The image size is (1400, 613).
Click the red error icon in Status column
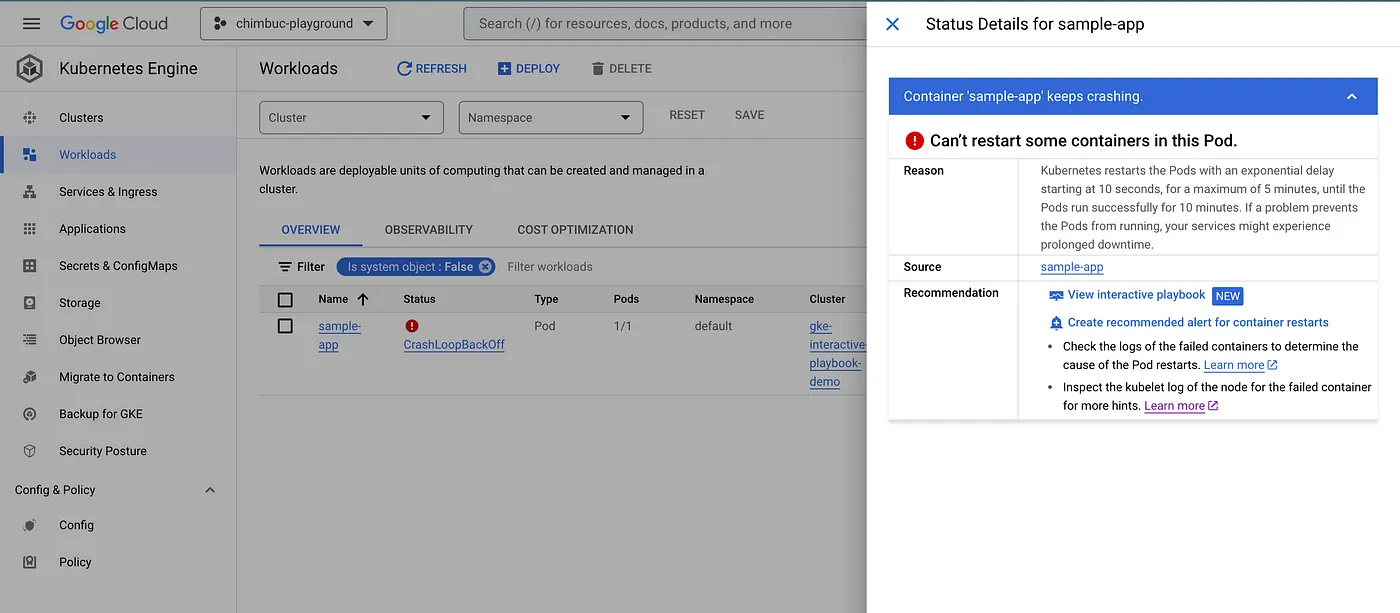412,326
